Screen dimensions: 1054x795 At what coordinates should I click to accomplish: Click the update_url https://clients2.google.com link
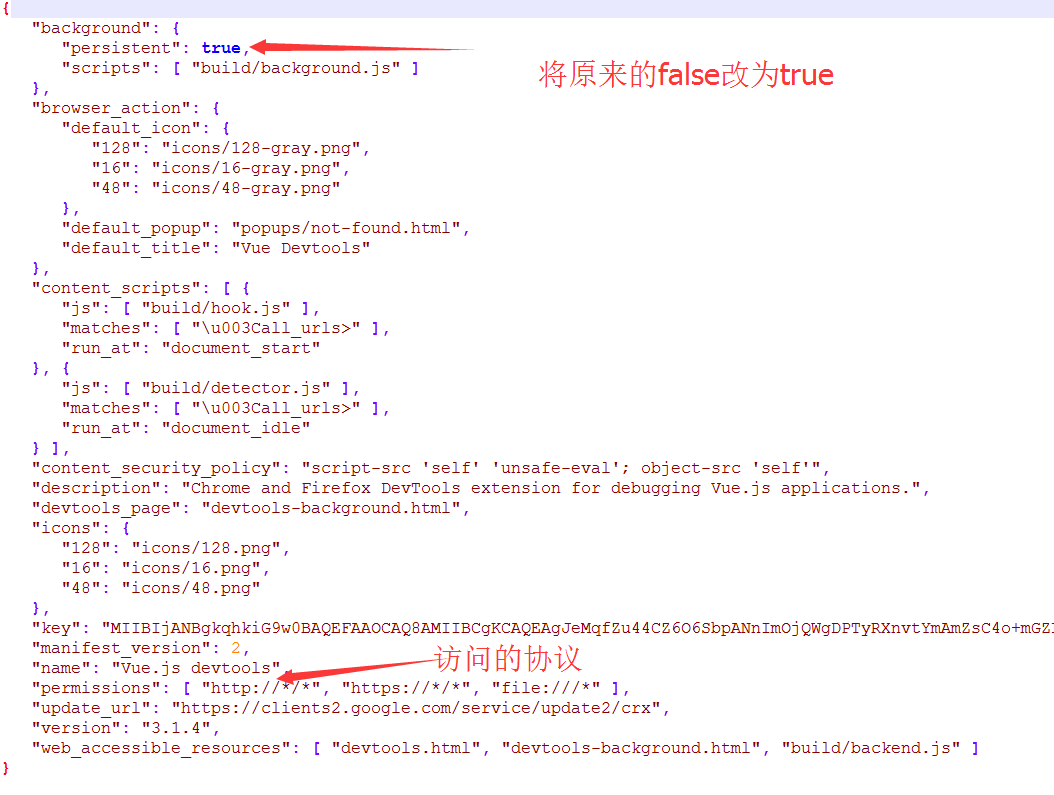click(417, 708)
